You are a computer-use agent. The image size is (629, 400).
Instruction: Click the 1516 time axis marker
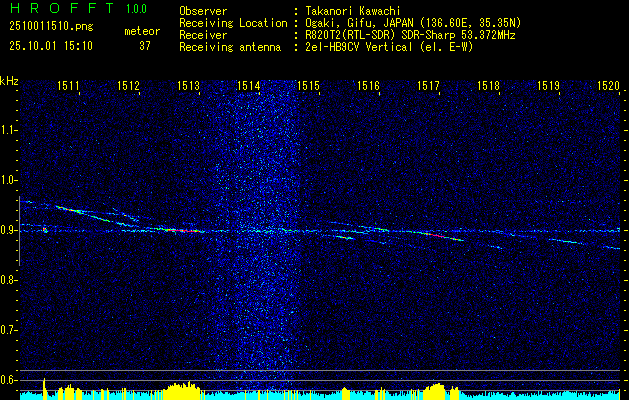pyautogui.click(x=368, y=85)
